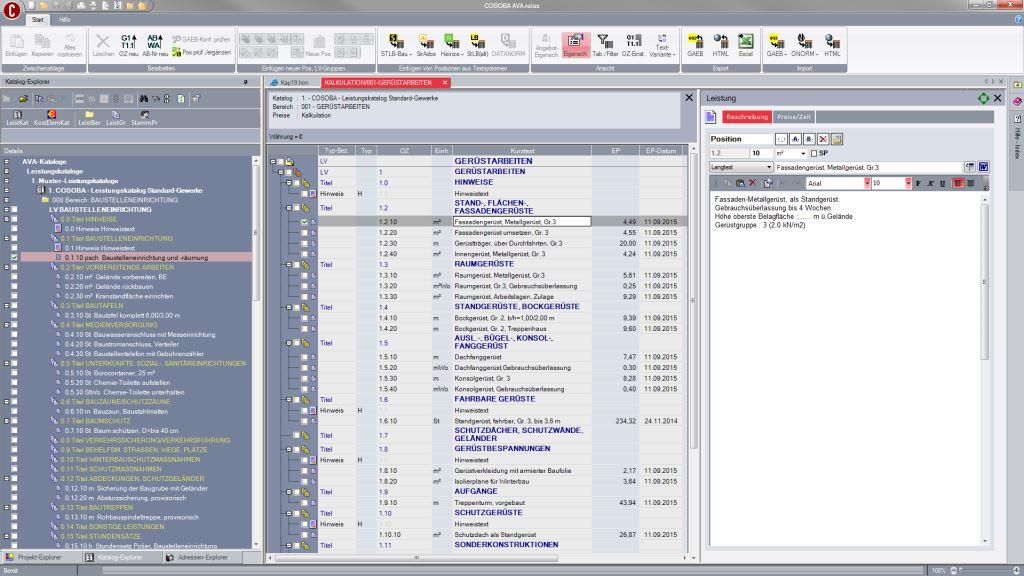Uncheck Baustelleneinrichtung und -räumung checkbox
The width and height of the screenshot is (1024, 576).
(x=13, y=257)
